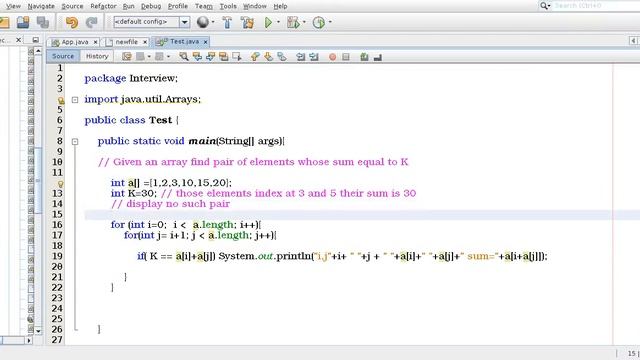The height and width of the screenshot is (360, 640).
Task: Click Find Selection magnifier icon
Action: point(184,57)
